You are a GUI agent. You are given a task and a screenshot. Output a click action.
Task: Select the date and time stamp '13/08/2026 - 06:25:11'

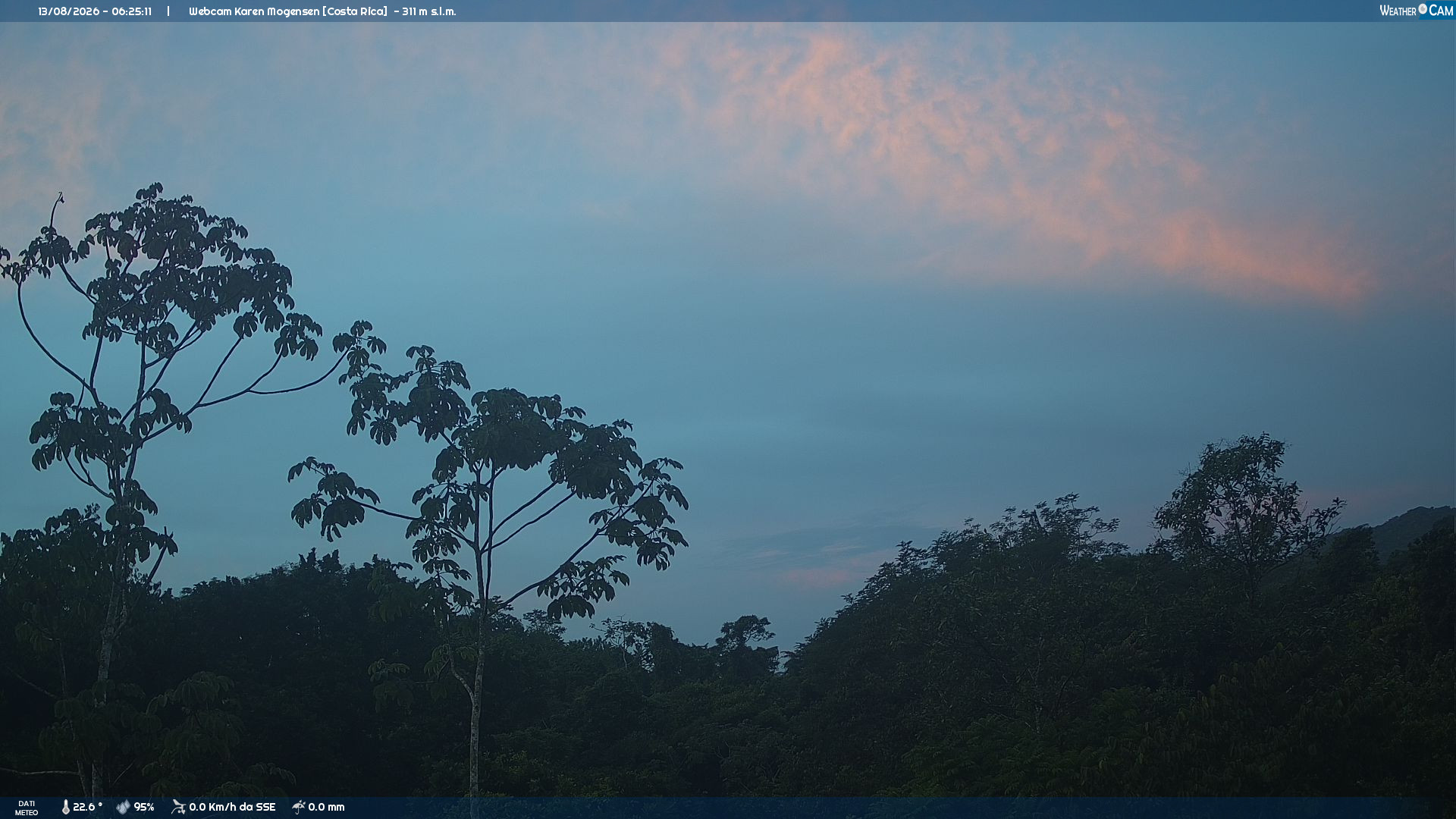coord(95,11)
